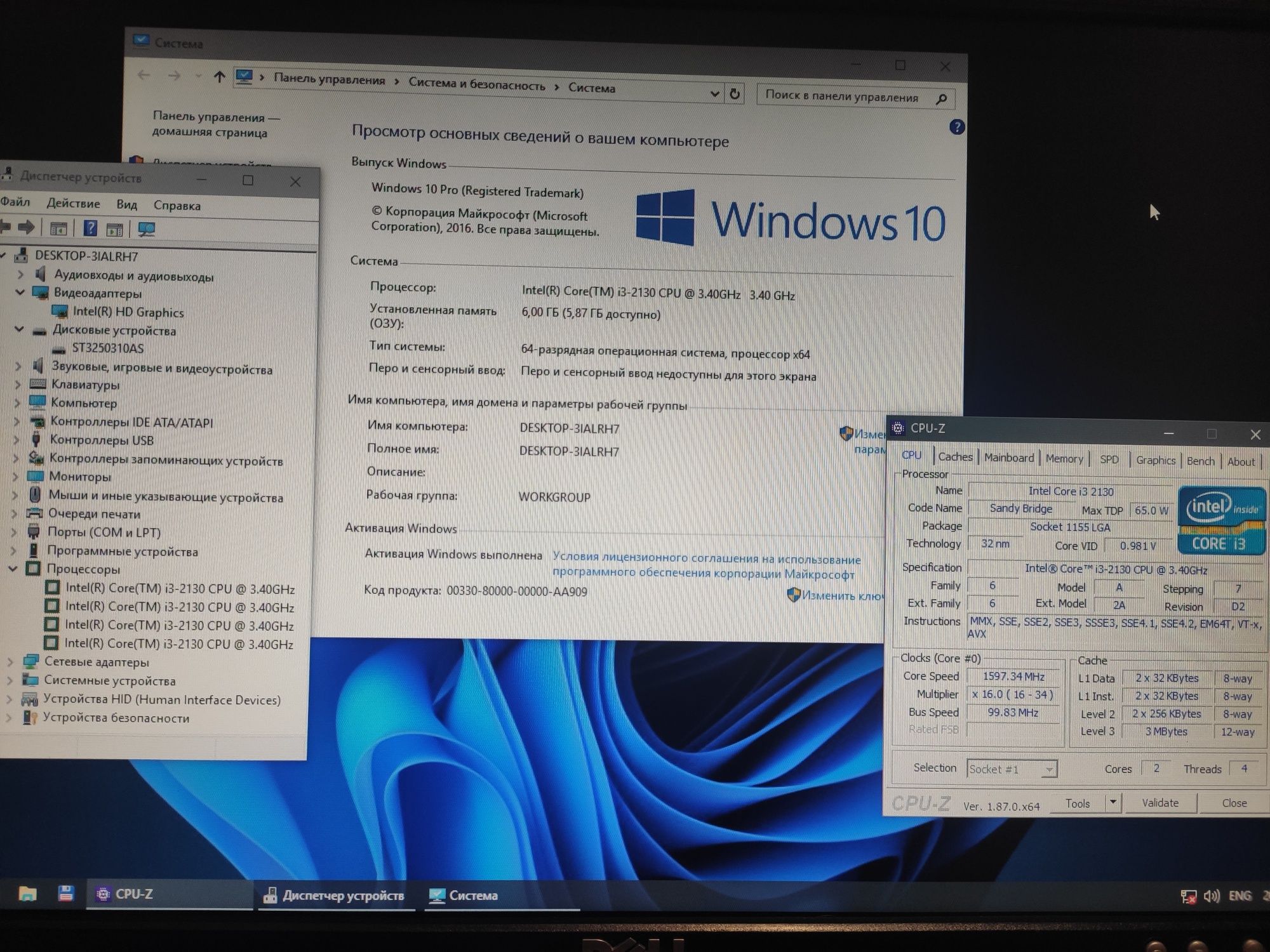Image resolution: width=1270 pixels, height=952 pixels.
Task: Switch to the Memory tab in CPU-Z
Action: (1064, 459)
